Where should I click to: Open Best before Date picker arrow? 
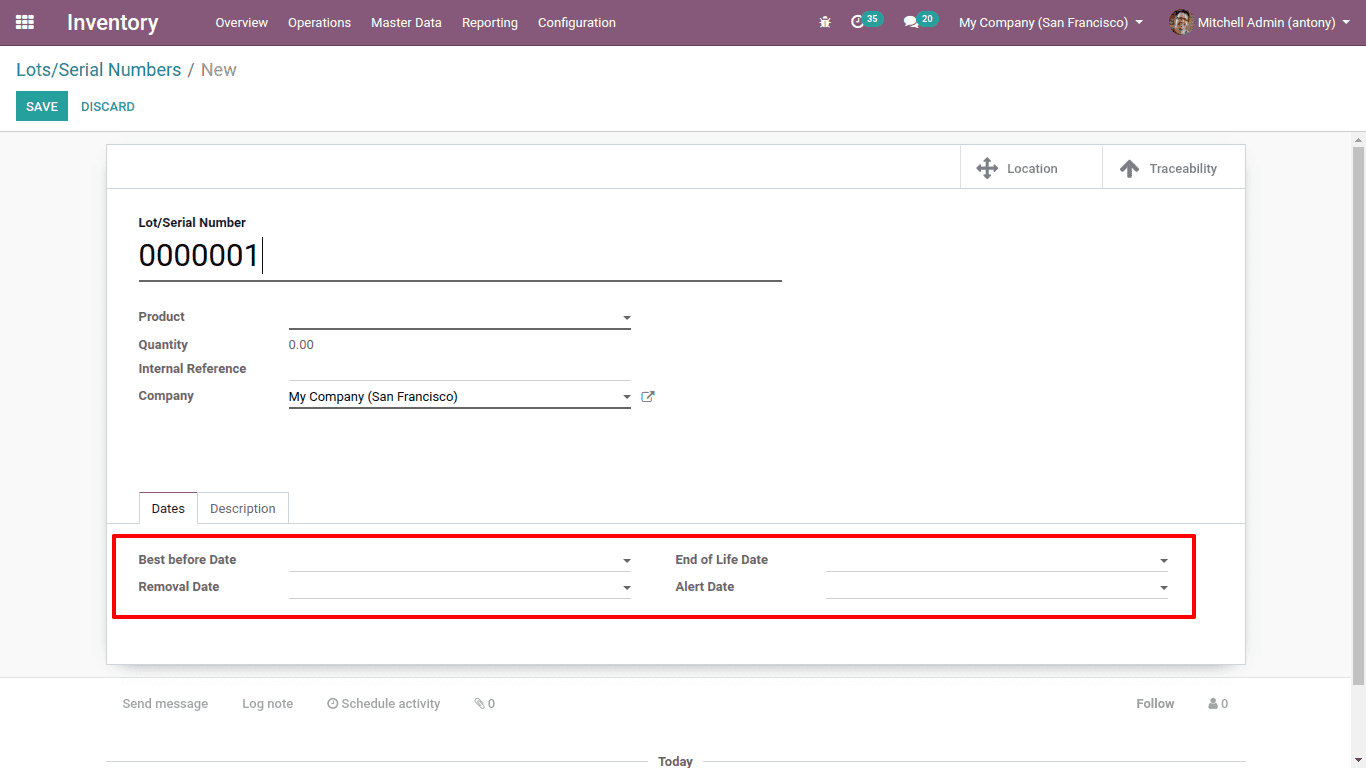(x=627, y=561)
